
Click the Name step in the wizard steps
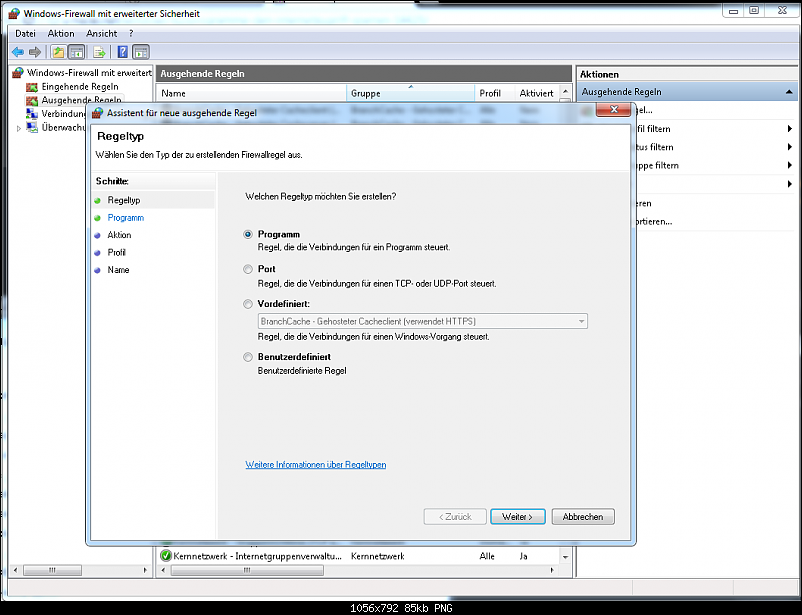coord(118,270)
